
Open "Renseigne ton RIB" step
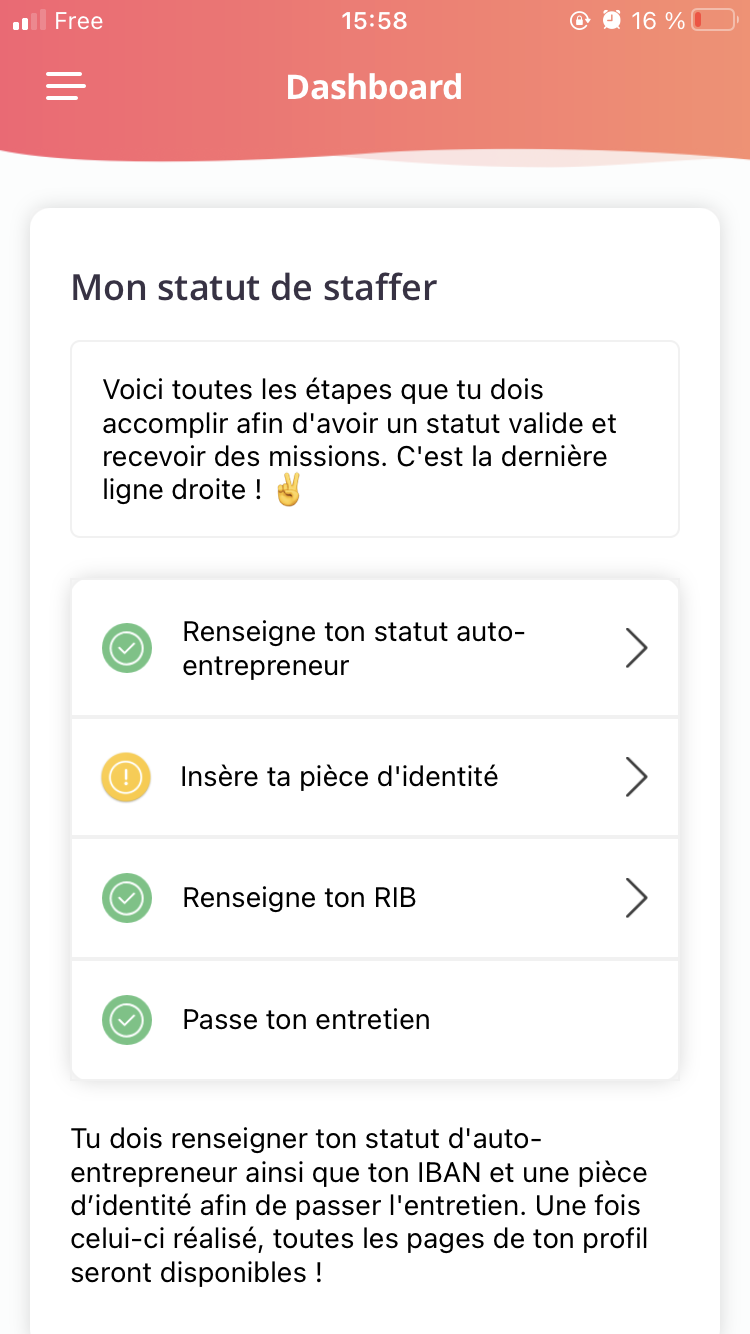coord(375,898)
